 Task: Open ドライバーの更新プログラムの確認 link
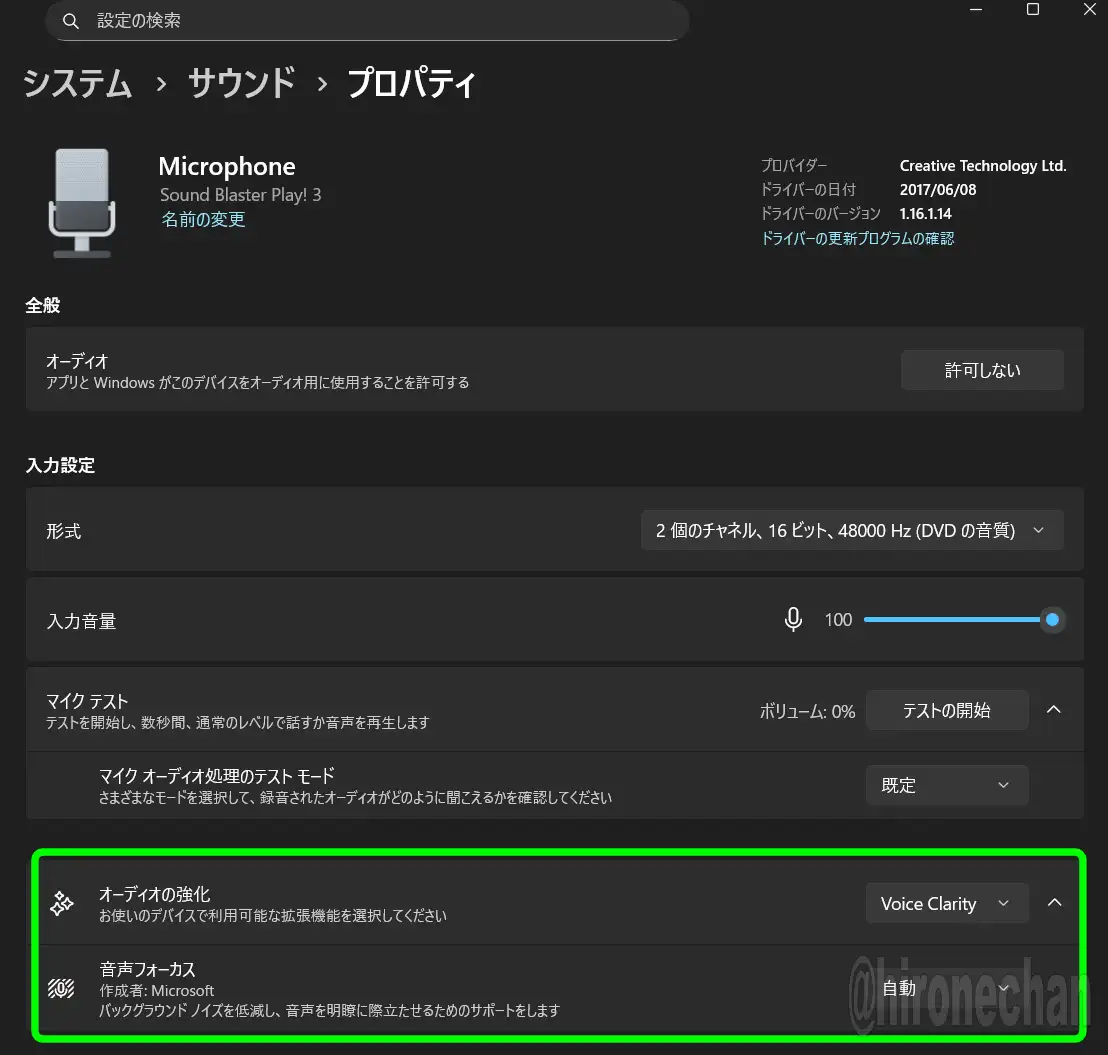(857, 238)
